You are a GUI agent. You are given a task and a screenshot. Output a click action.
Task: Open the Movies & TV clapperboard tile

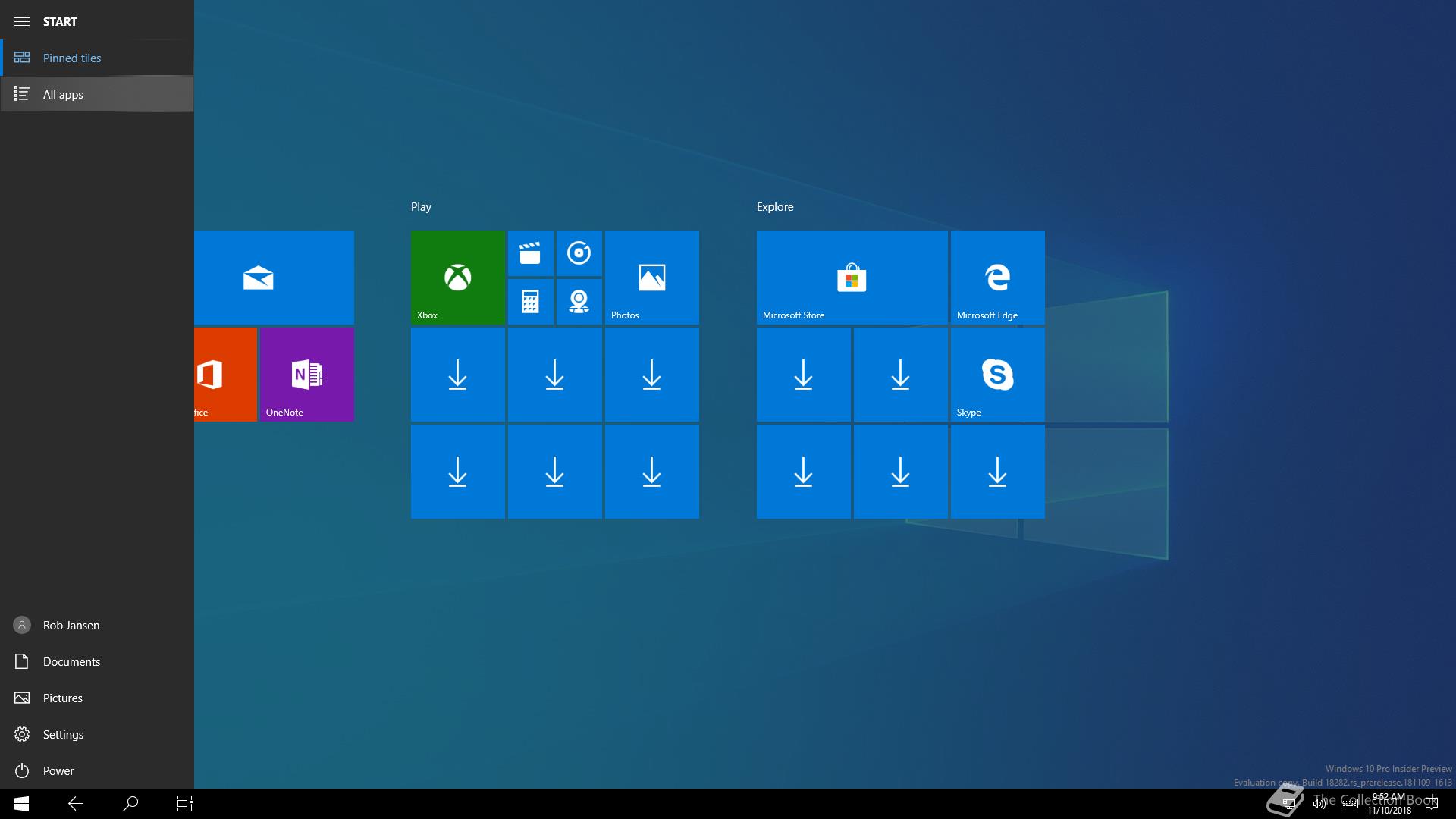(x=530, y=253)
